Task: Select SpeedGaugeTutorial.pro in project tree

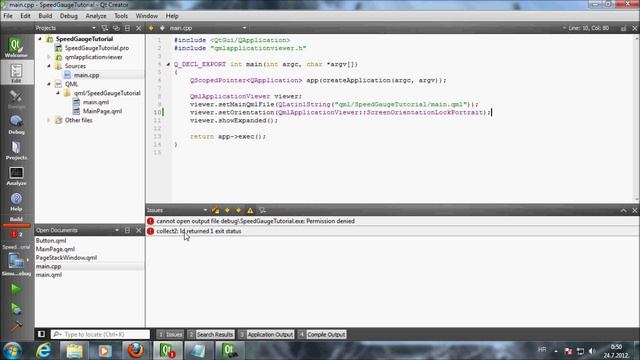Action: [97, 48]
